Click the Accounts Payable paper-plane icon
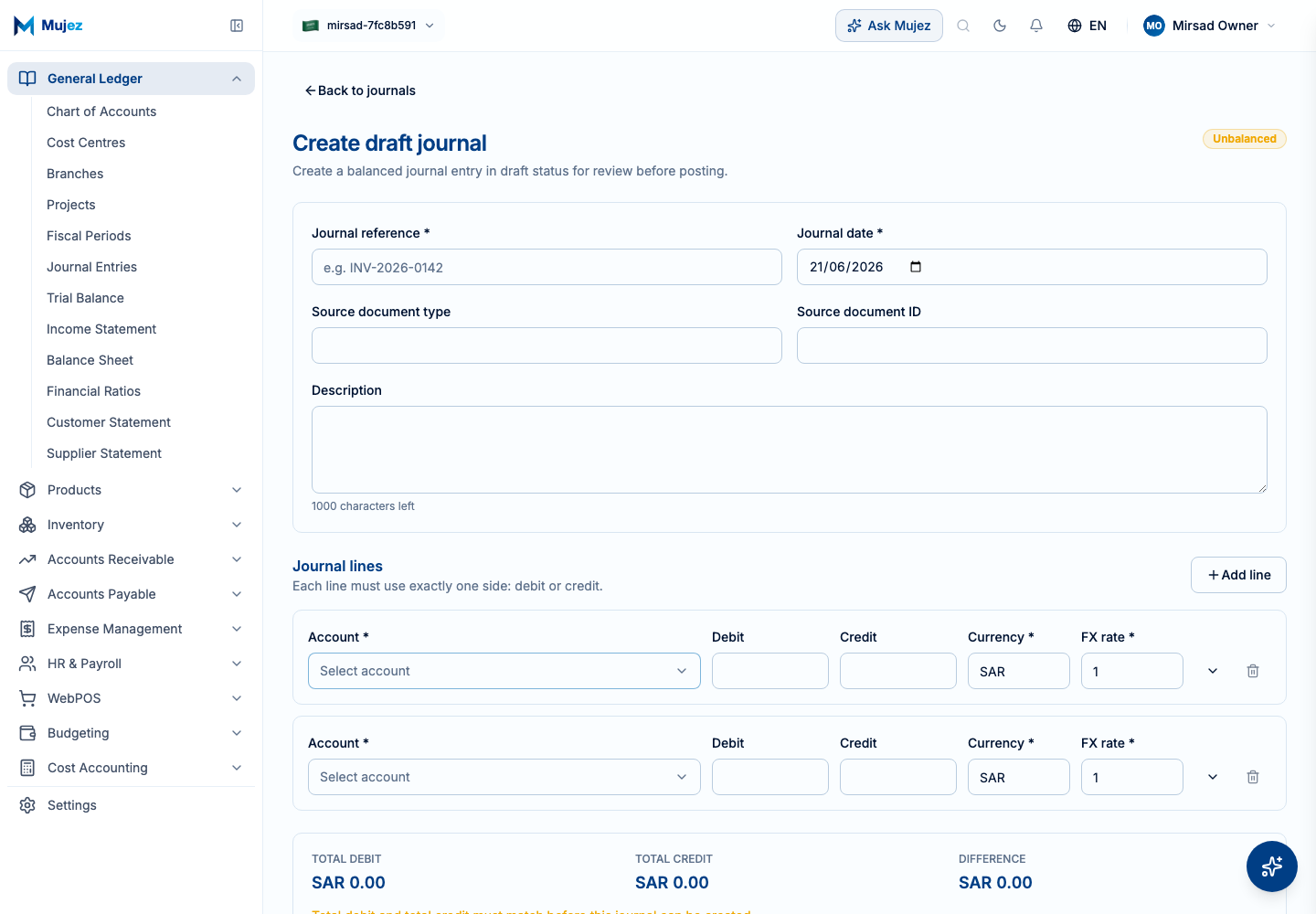The image size is (1316, 914). click(x=27, y=594)
